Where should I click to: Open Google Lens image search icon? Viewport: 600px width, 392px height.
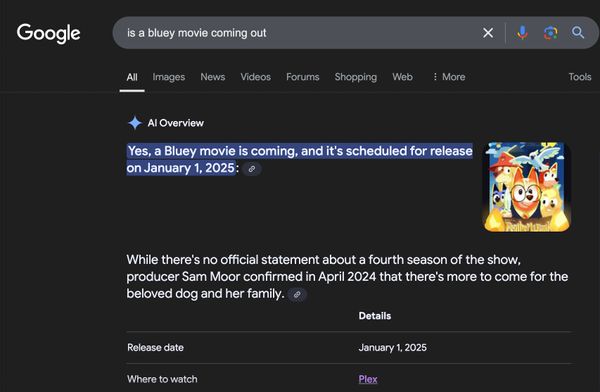pyautogui.click(x=551, y=33)
